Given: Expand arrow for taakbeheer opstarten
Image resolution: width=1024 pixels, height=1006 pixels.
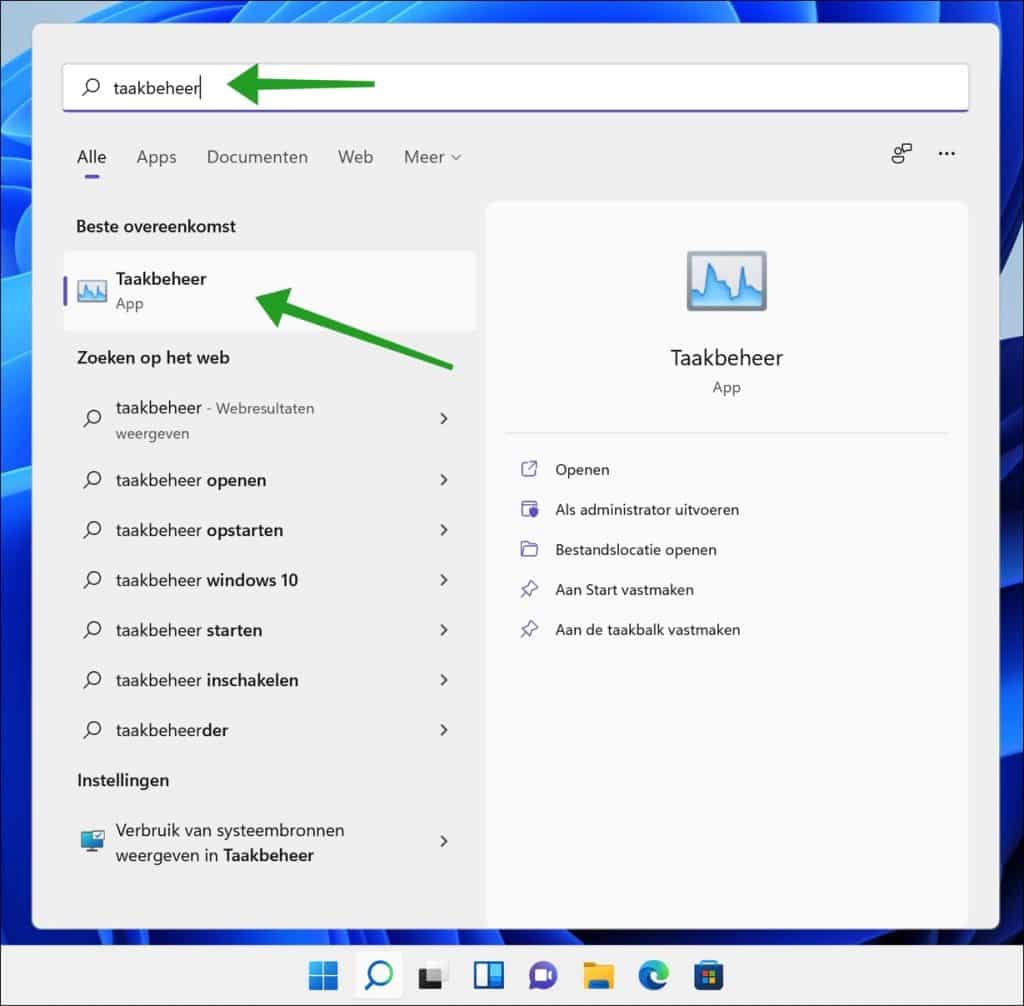Looking at the screenshot, I should (444, 530).
